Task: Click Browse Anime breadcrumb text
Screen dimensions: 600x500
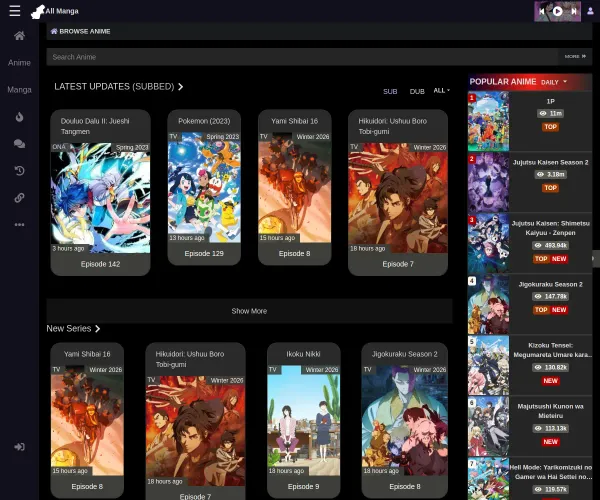Action: pyautogui.click(x=85, y=31)
